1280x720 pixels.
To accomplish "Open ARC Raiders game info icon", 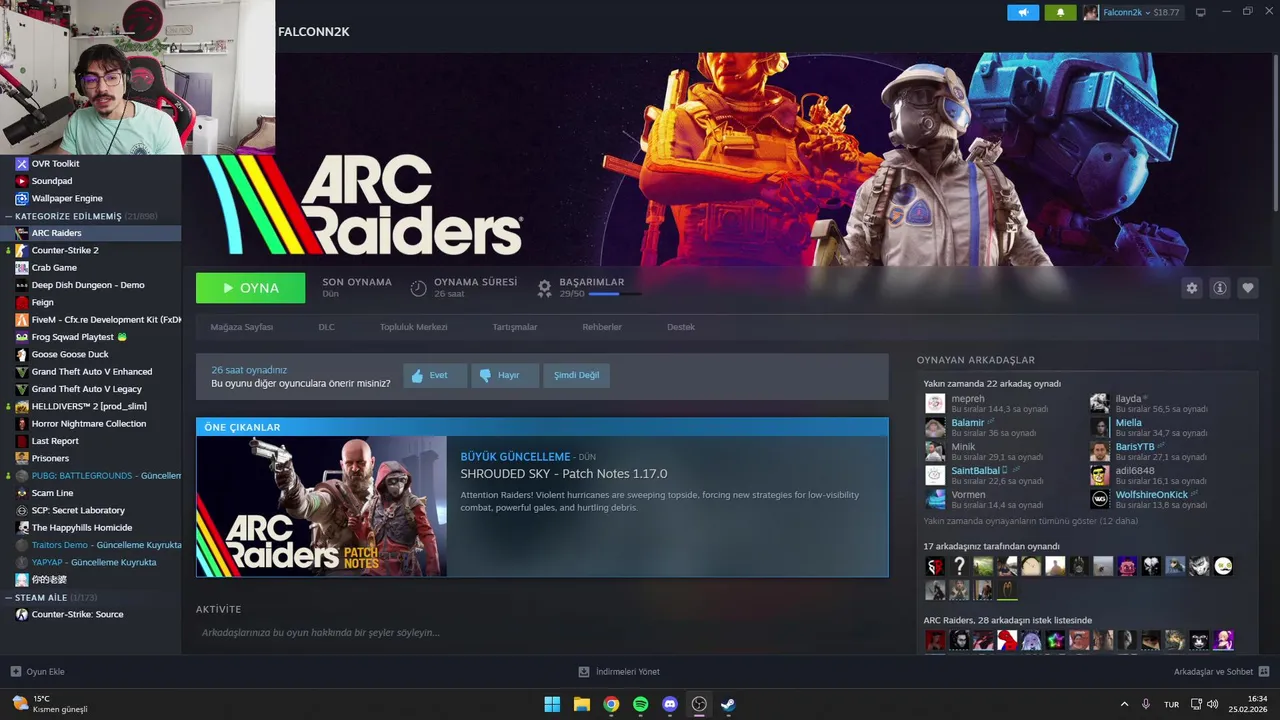I will [1220, 288].
